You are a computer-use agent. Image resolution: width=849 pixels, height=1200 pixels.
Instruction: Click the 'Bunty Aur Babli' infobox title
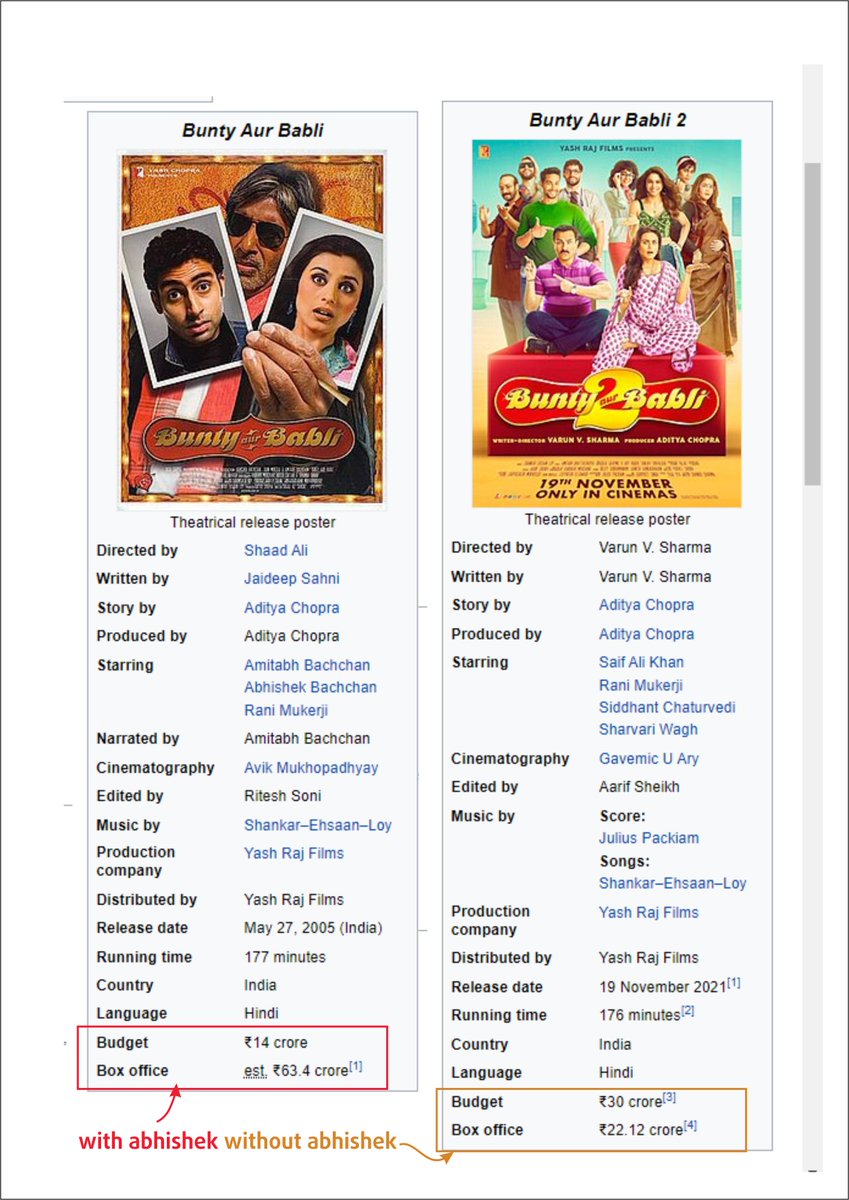(253, 130)
